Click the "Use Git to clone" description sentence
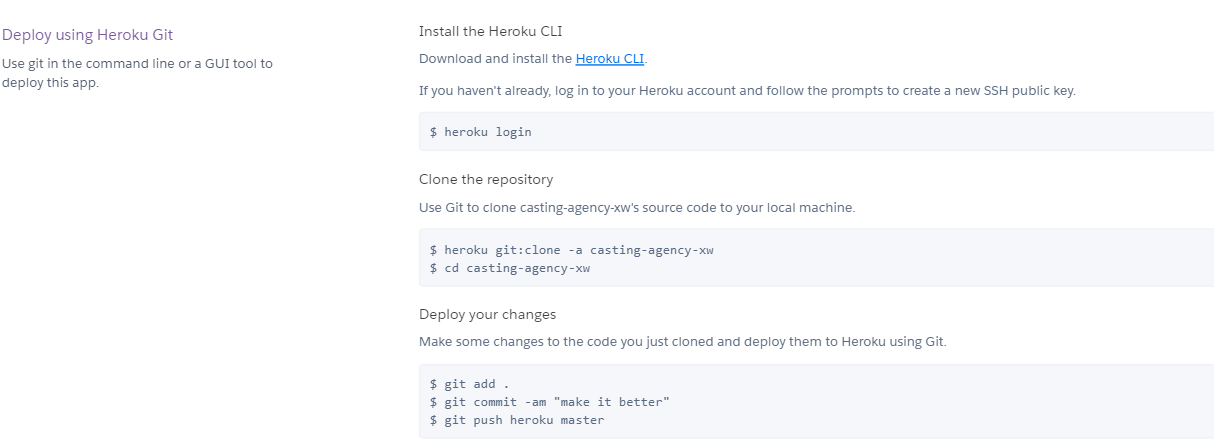1214x444 pixels. pos(637,208)
